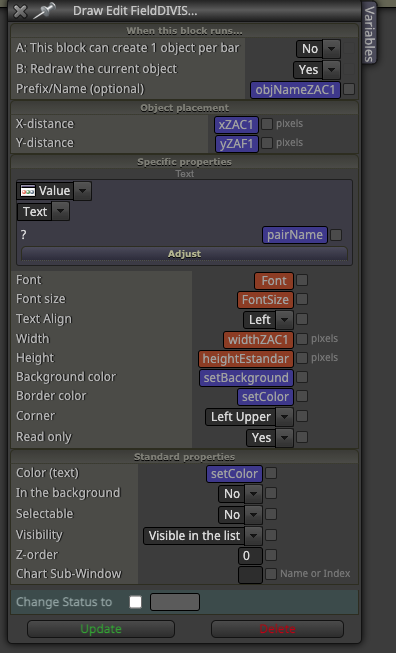Enable the Change Status to checkbox

click(135, 602)
